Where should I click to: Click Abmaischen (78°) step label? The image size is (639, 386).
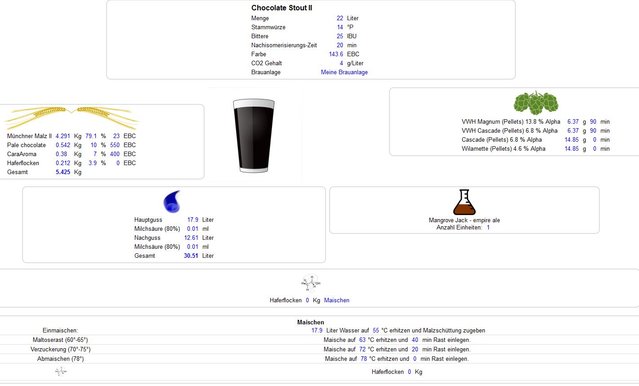click(60, 359)
